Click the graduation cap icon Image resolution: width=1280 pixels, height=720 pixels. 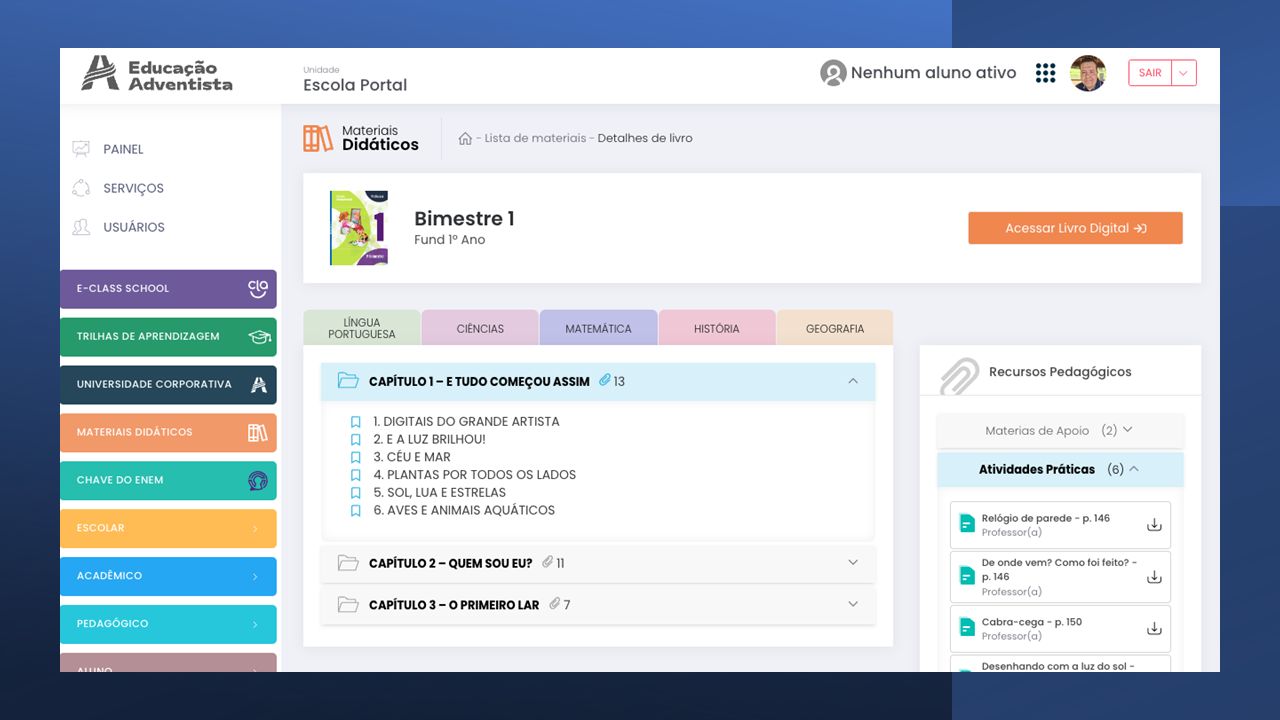click(x=259, y=337)
